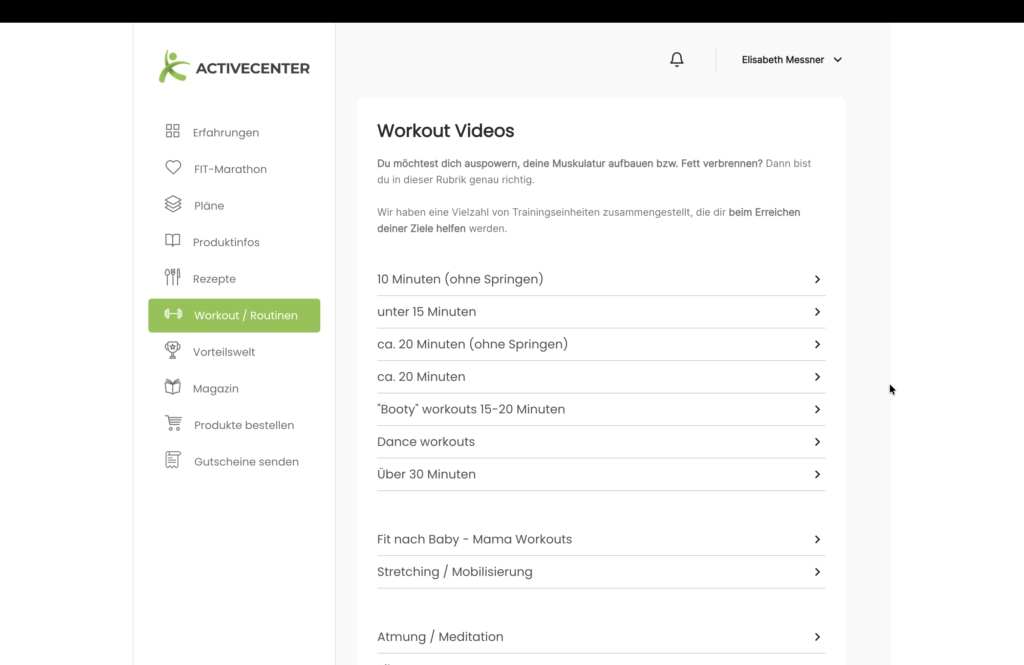This screenshot has height=665, width=1024.
Task: Open the Elisabeth Messner account dropdown
Action: tap(791, 59)
